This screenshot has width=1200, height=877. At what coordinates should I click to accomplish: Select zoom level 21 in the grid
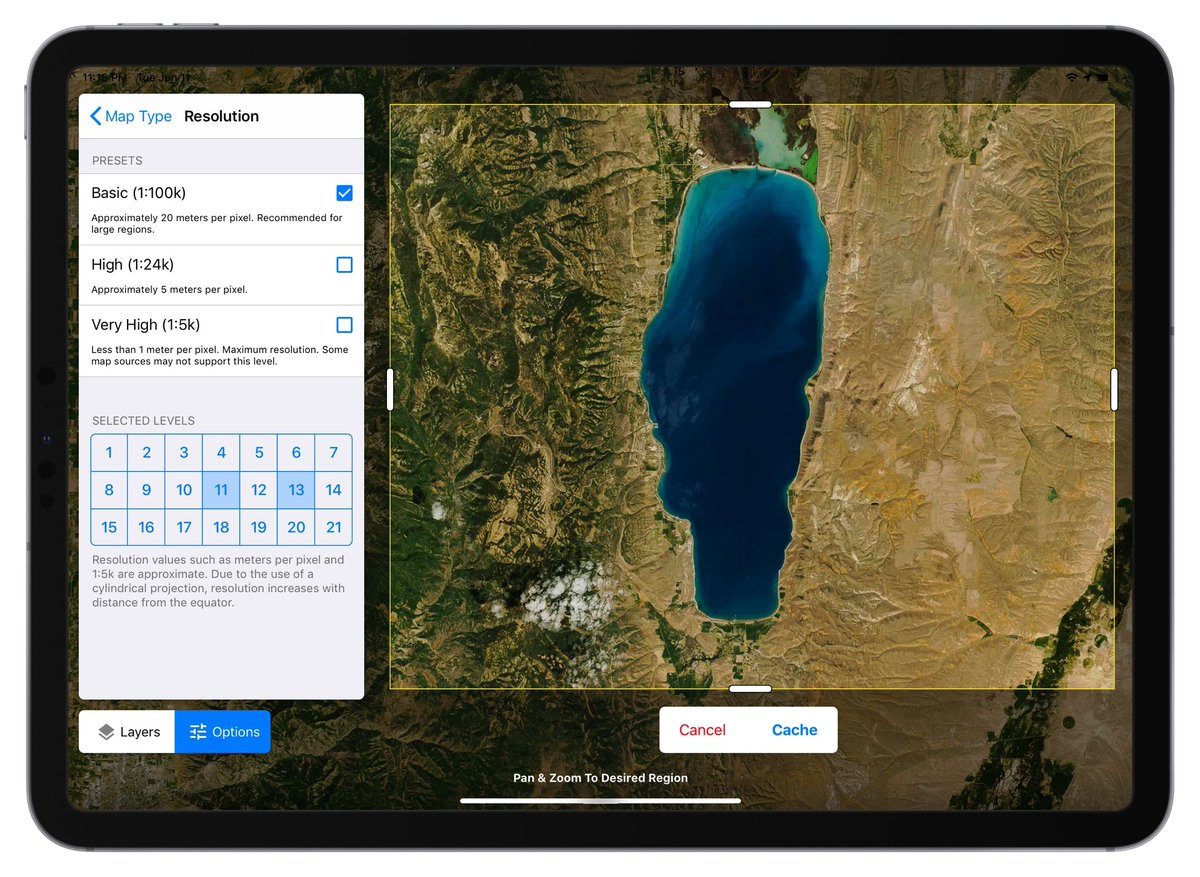pos(333,527)
